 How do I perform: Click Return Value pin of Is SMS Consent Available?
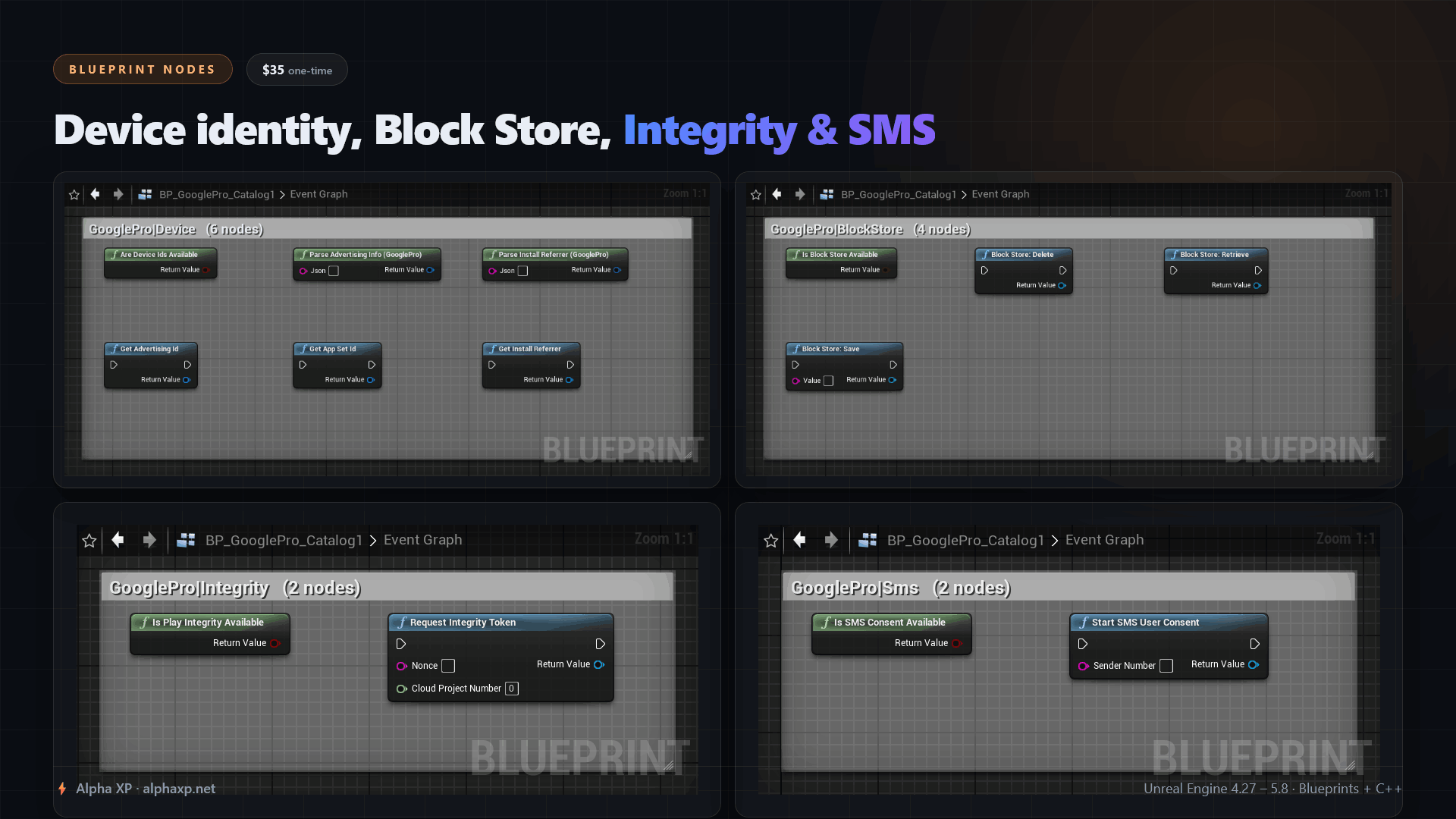click(956, 643)
